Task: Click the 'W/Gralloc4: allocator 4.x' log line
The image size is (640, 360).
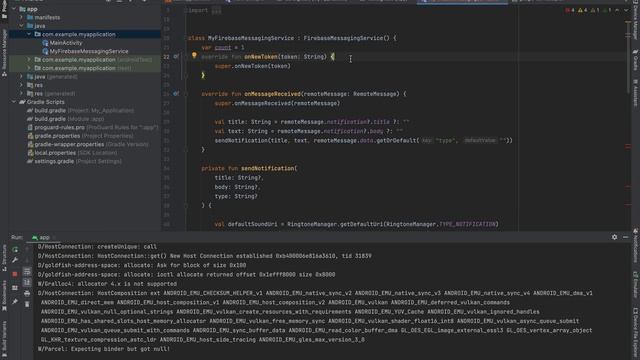Action: (107, 284)
